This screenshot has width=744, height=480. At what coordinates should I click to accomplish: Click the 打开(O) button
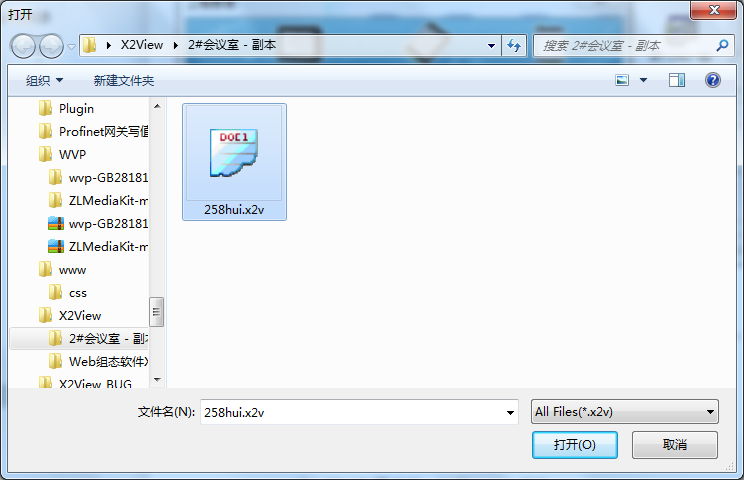point(575,445)
